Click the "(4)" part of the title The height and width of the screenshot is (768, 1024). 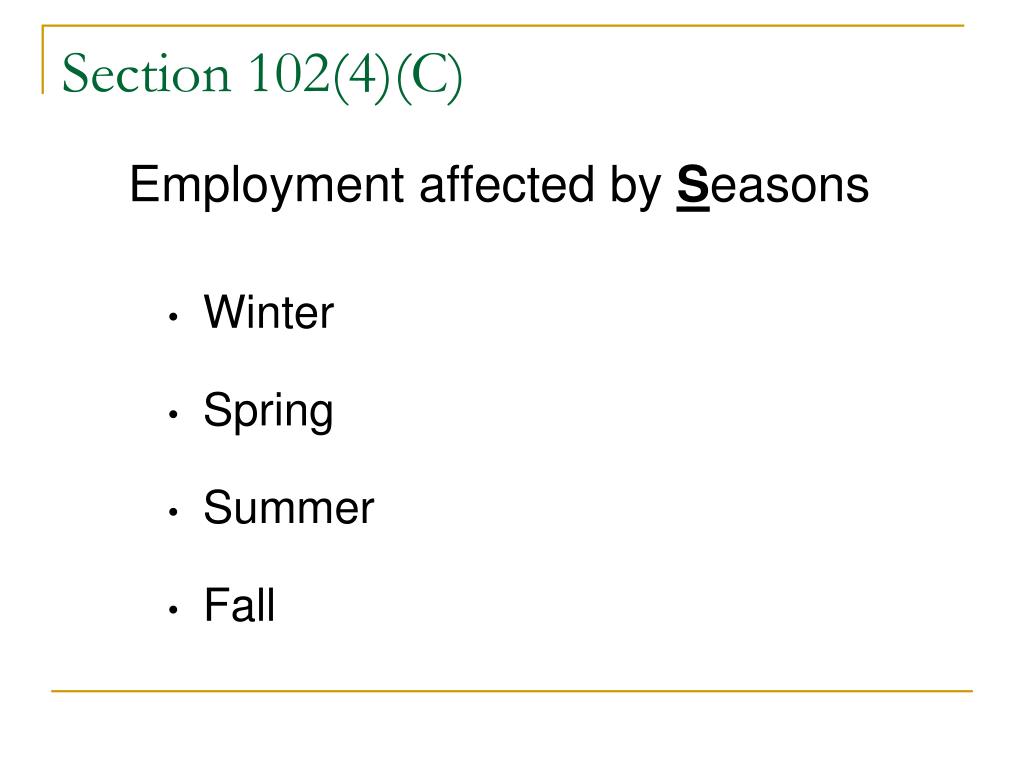pos(363,76)
